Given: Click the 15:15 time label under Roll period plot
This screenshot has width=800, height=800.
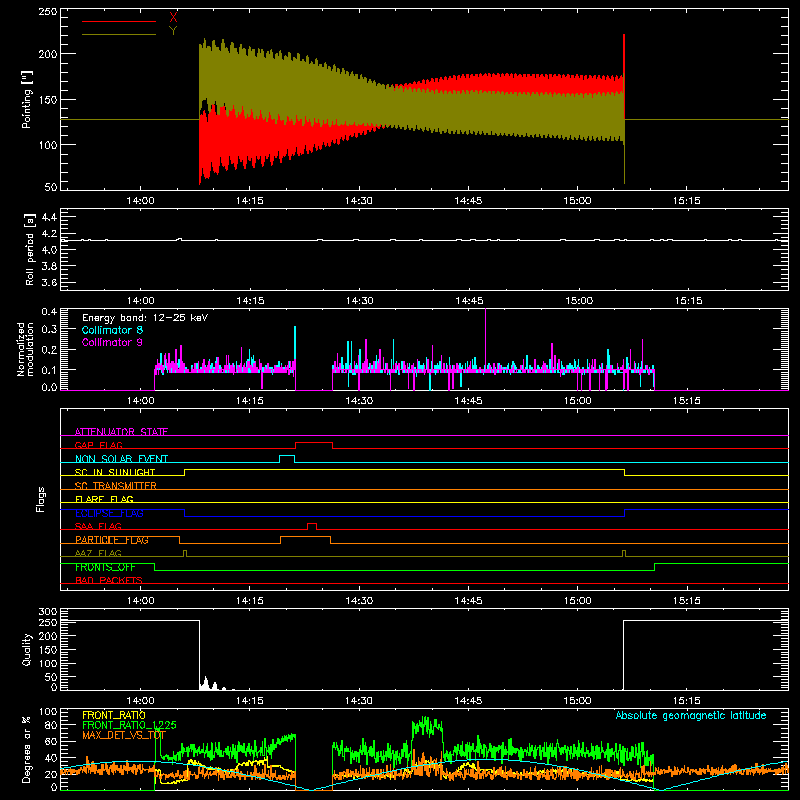Looking at the screenshot, I should (688, 301).
